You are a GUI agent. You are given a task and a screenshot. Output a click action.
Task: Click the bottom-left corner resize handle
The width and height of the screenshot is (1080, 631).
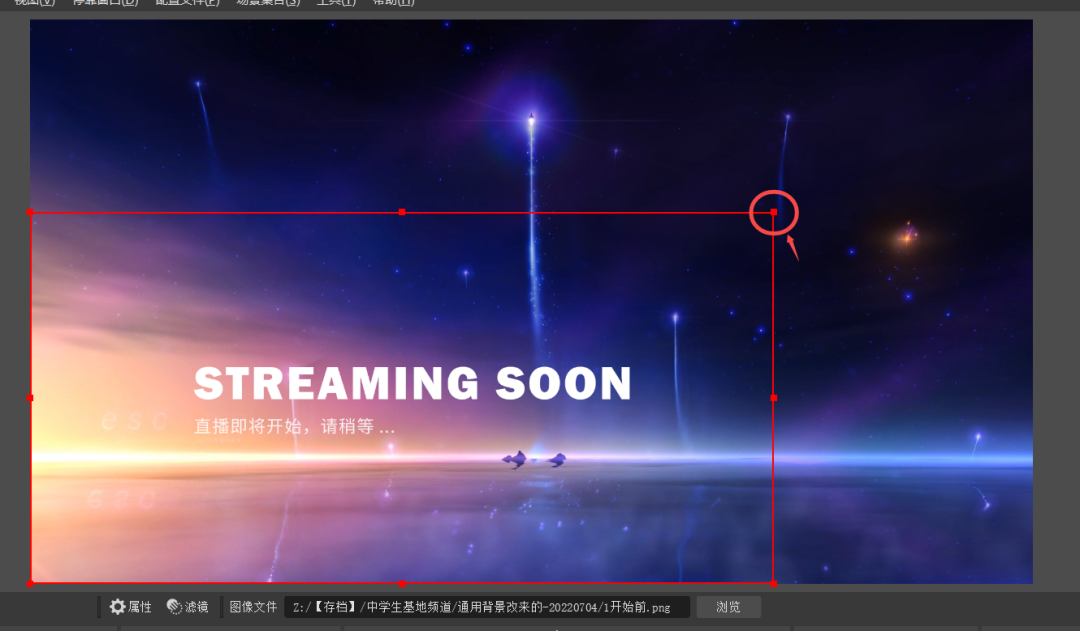31,583
